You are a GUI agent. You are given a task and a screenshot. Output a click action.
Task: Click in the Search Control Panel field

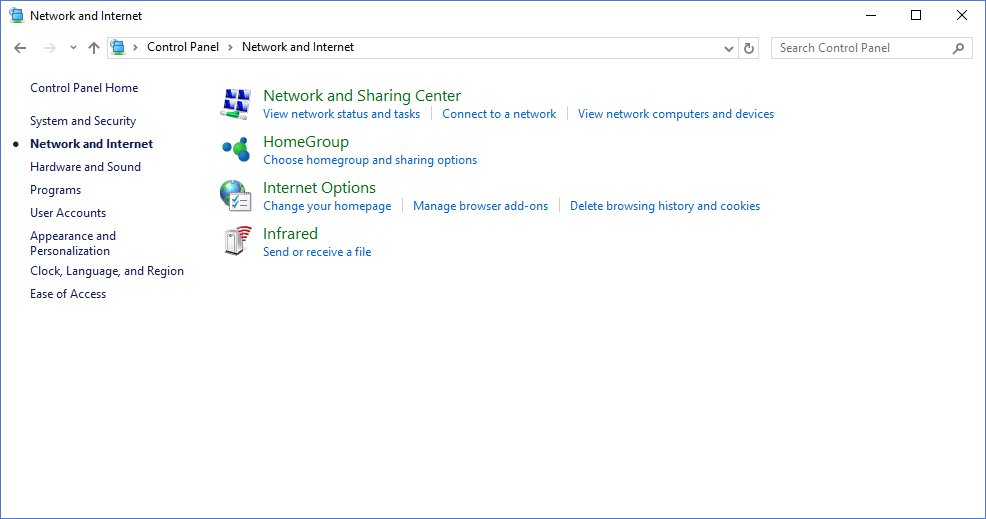pyautogui.click(x=860, y=48)
